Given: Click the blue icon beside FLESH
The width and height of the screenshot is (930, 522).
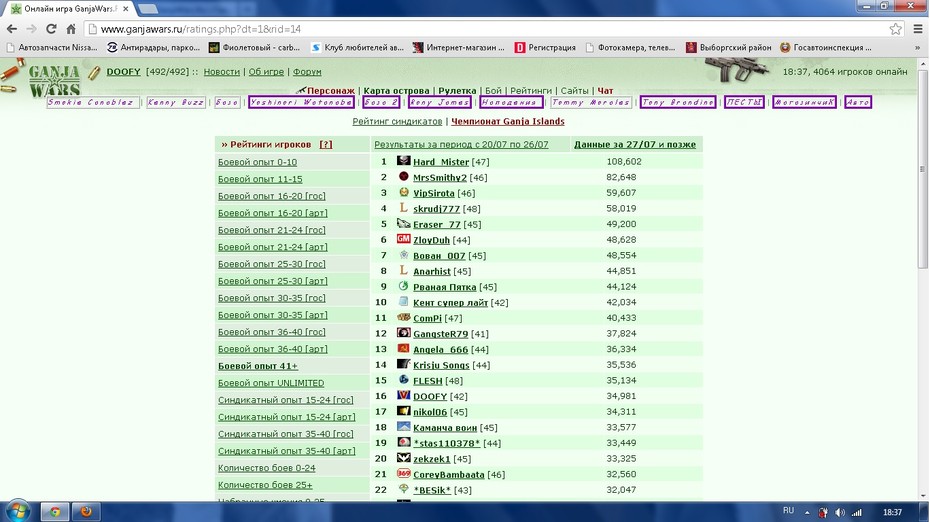Looking at the screenshot, I should click(x=403, y=380).
